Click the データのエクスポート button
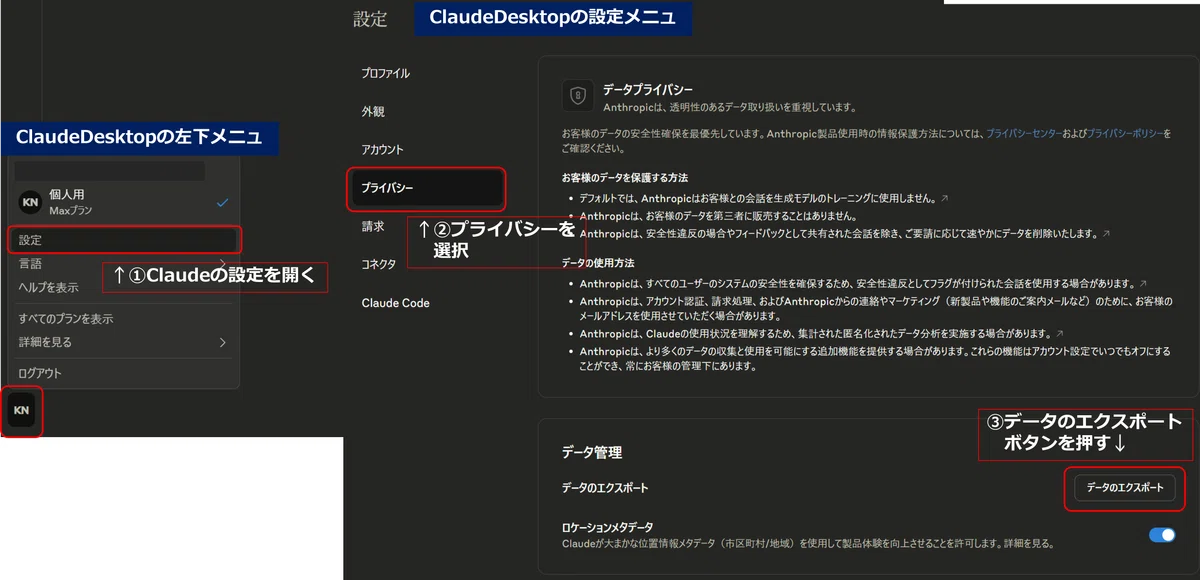 point(1125,488)
